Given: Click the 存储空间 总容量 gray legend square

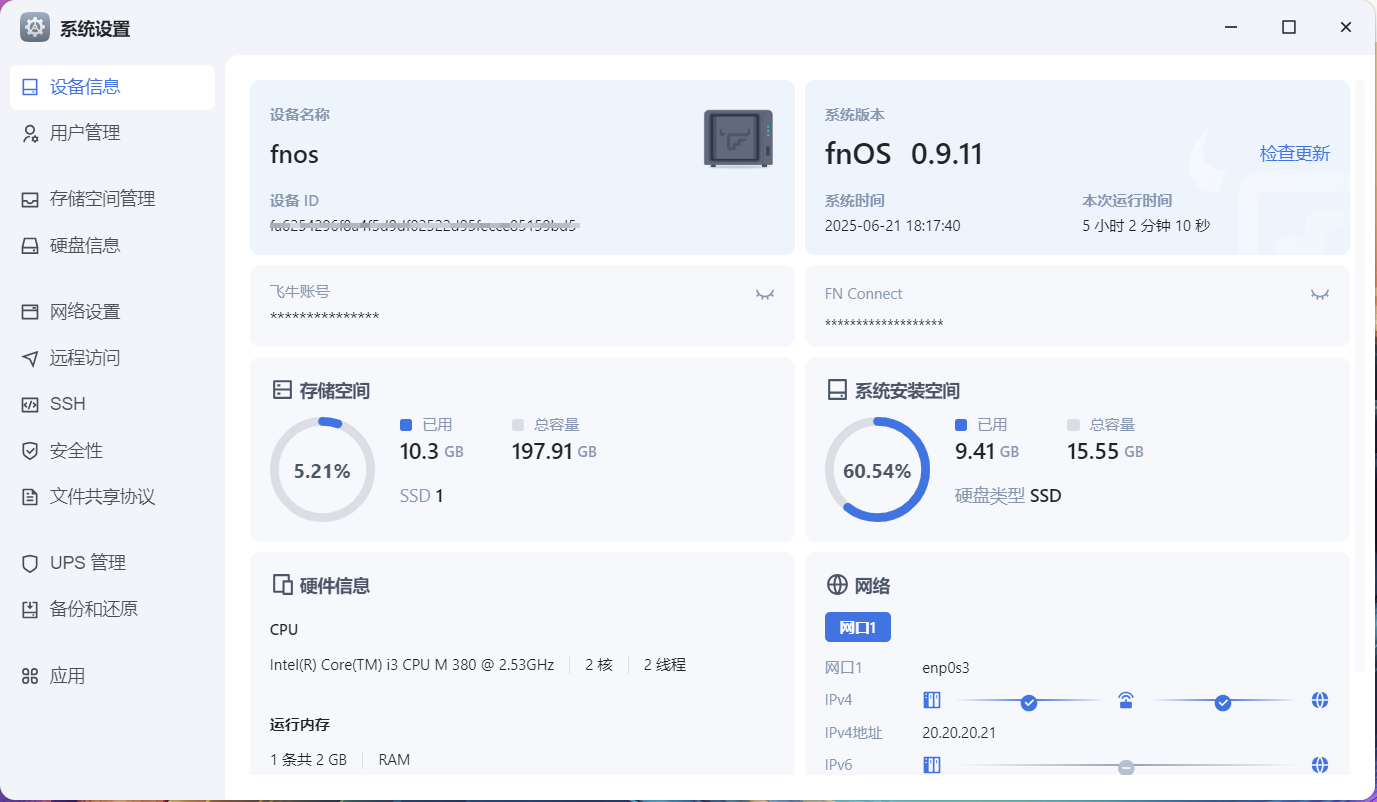Looking at the screenshot, I should tap(518, 425).
